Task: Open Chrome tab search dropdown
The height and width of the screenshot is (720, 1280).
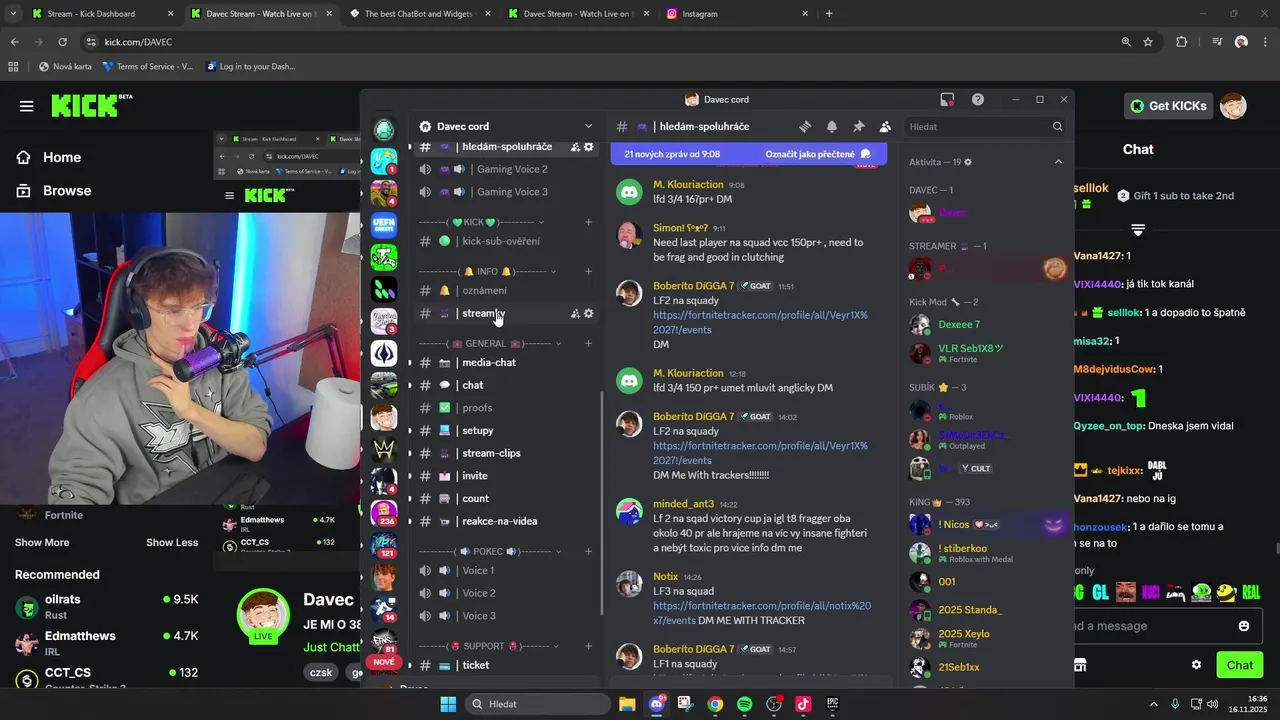Action: point(13,14)
